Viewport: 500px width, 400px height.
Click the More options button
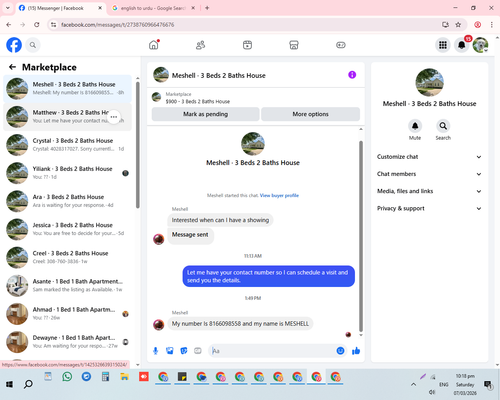310,114
